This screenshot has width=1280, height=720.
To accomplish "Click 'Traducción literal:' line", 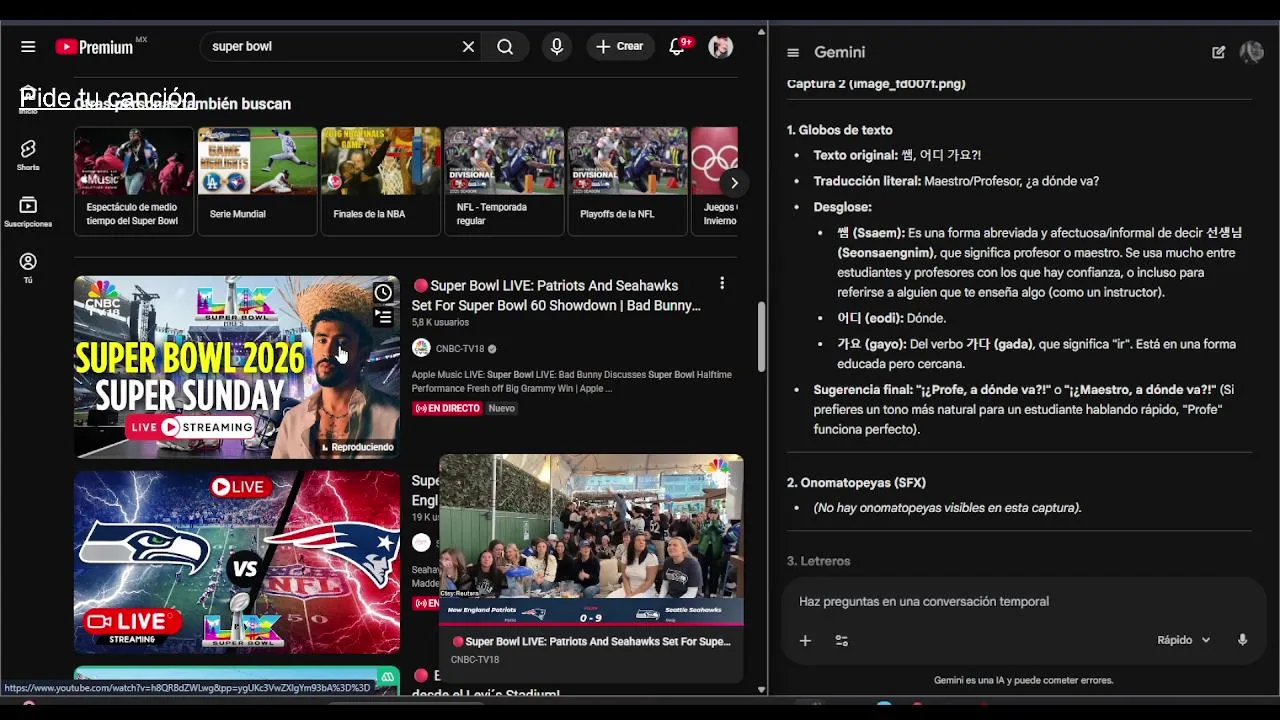I will pyautogui.click(x=956, y=182).
